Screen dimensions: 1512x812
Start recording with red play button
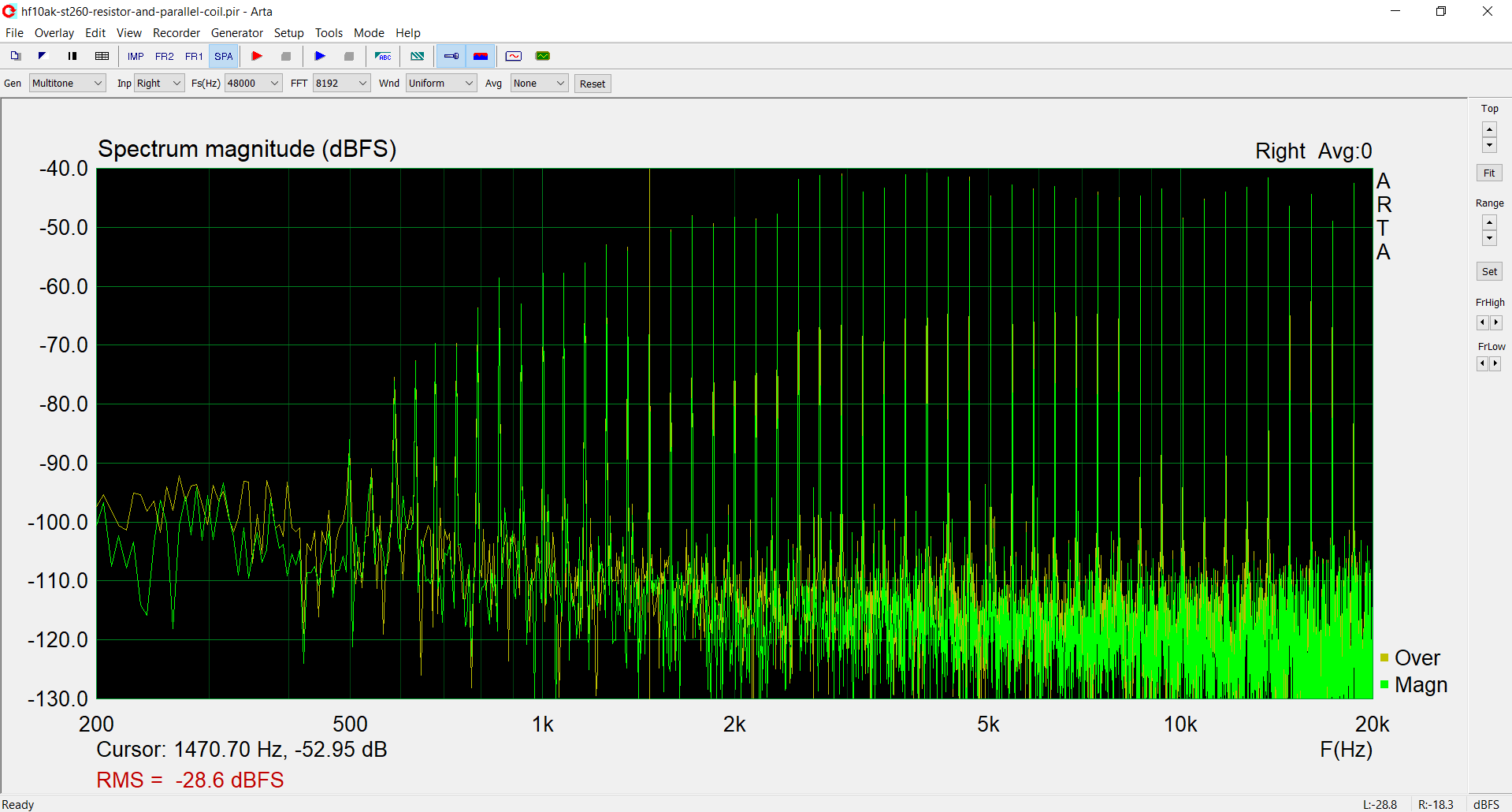pyautogui.click(x=257, y=56)
